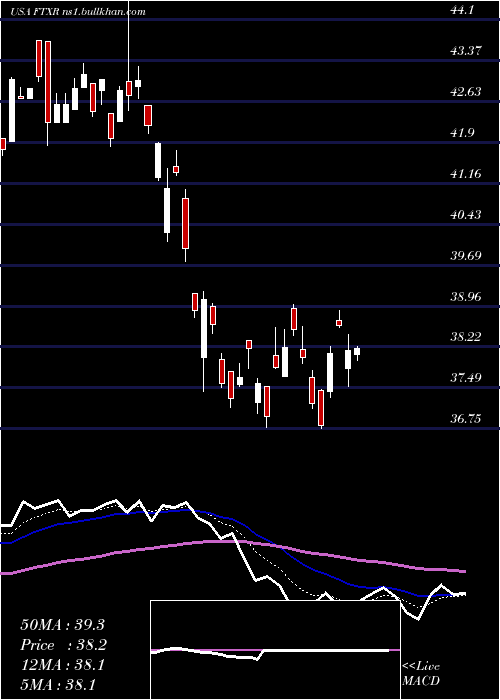Select the 44.1 price level label
The height and width of the screenshot is (700, 500).
[461, 9]
